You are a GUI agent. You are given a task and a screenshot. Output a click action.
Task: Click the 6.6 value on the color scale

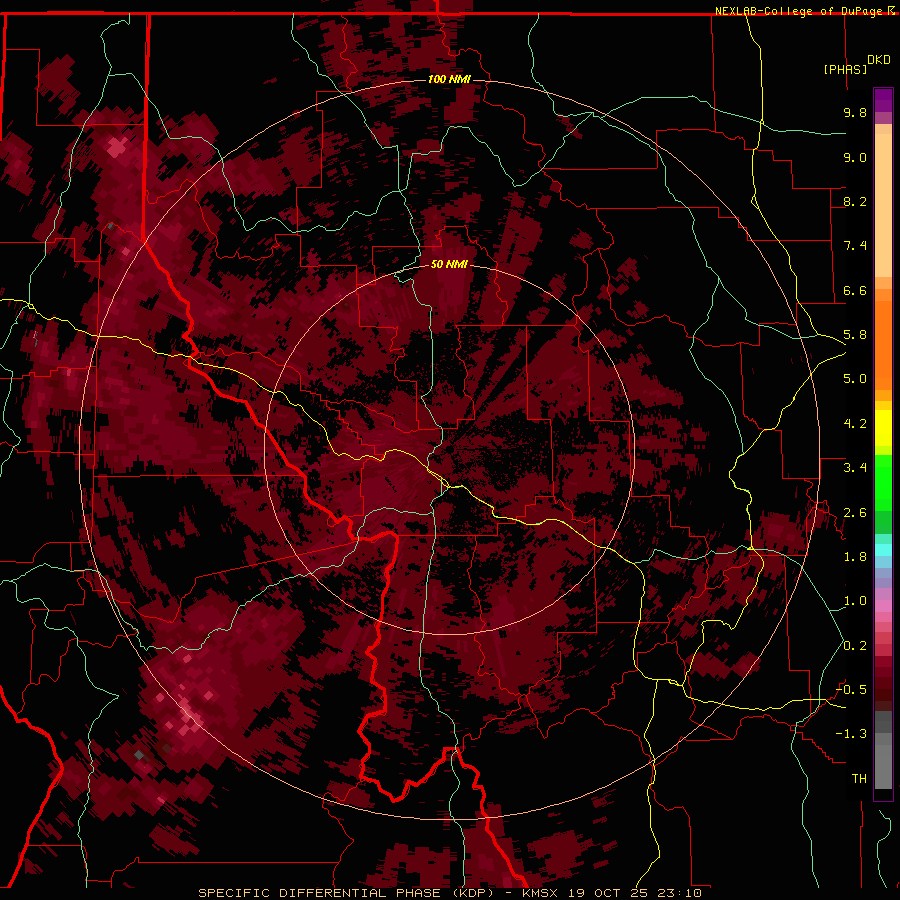pyautogui.click(x=855, y=290)
